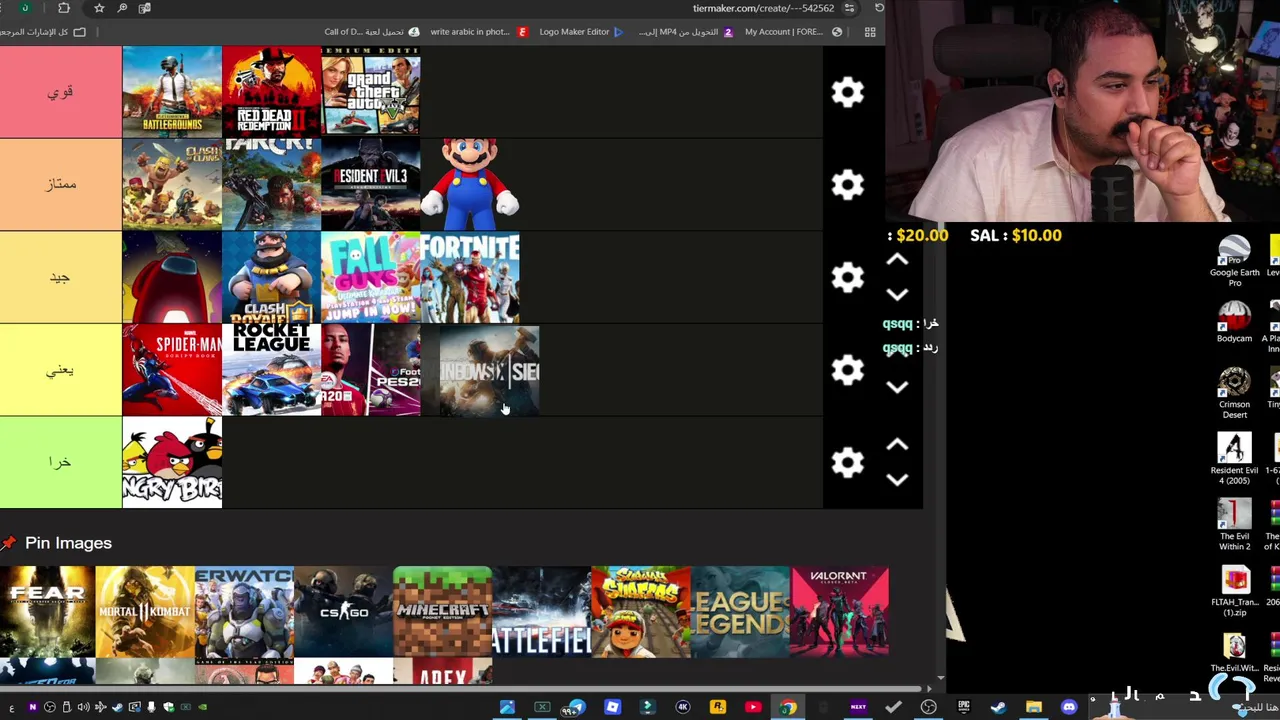Select Clash of Clans image
Image resolution: width=1280 pixels, height=720 pixels.
tap(172, 184)
